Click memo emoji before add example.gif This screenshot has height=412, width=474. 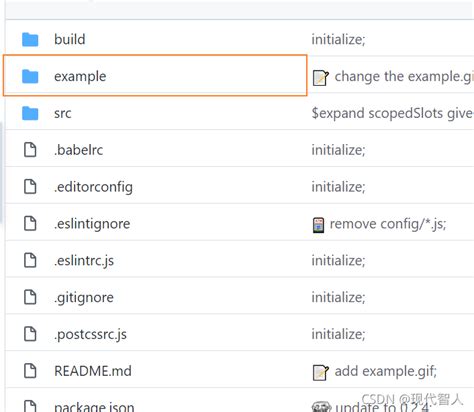321,372
